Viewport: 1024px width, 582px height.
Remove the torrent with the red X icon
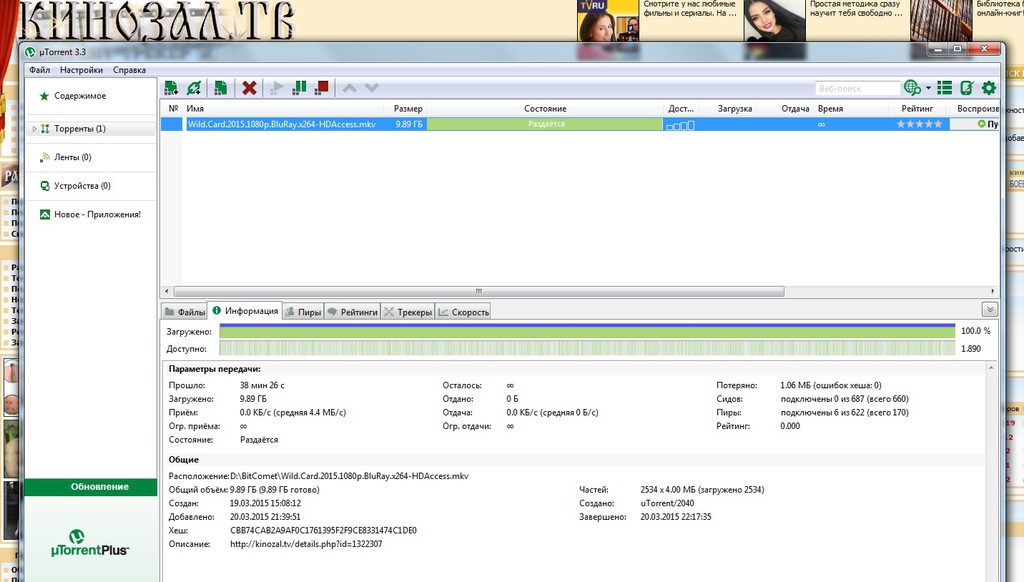(249, 88)
